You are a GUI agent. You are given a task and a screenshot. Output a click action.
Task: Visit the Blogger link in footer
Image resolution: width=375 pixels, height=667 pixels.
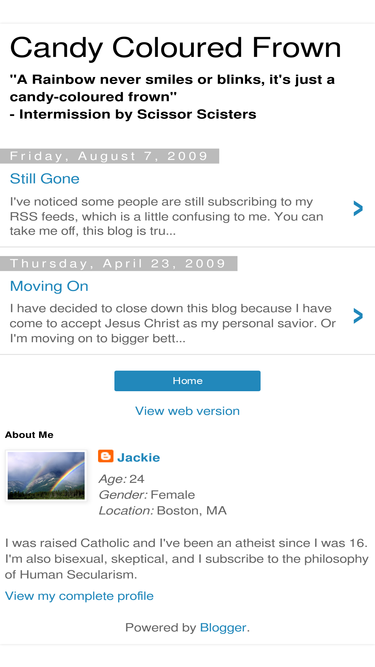coord(223,627)
